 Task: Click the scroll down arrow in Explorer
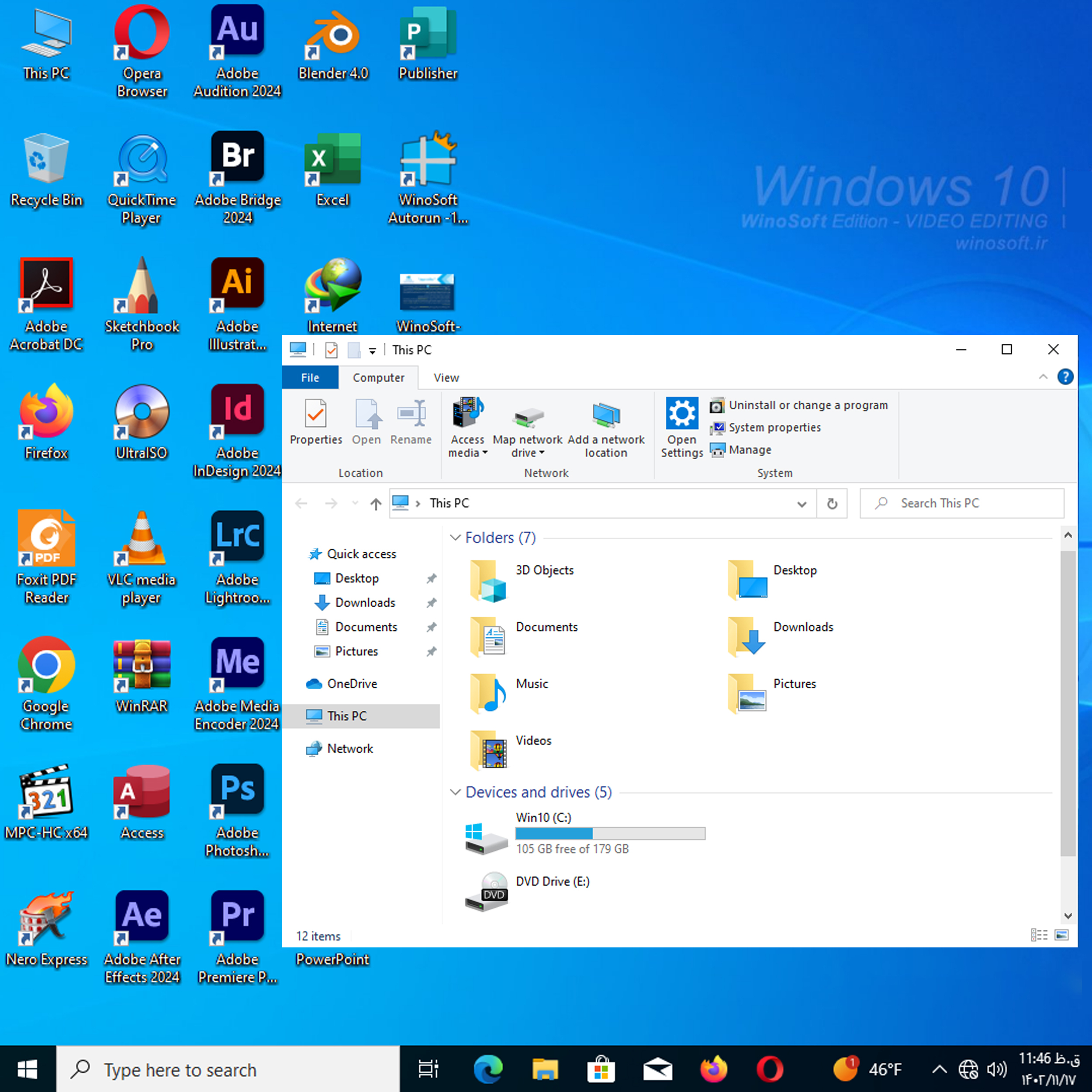click(1068, 916)
